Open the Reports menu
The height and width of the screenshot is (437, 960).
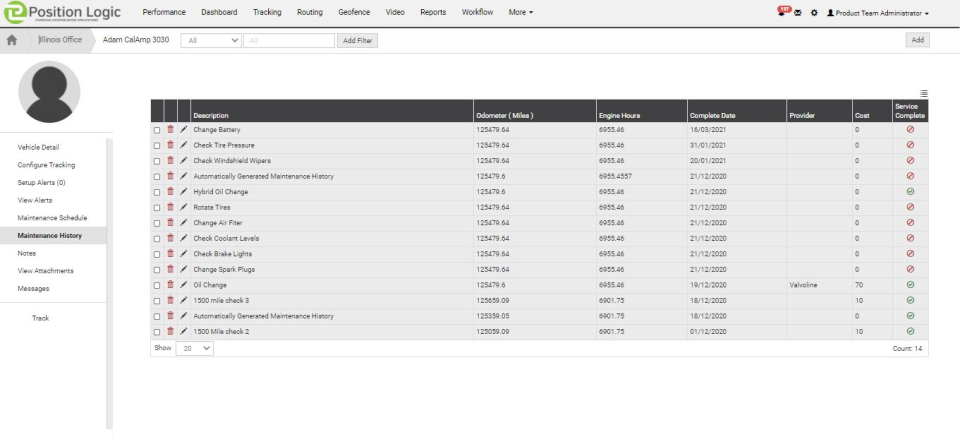(433, 12)
